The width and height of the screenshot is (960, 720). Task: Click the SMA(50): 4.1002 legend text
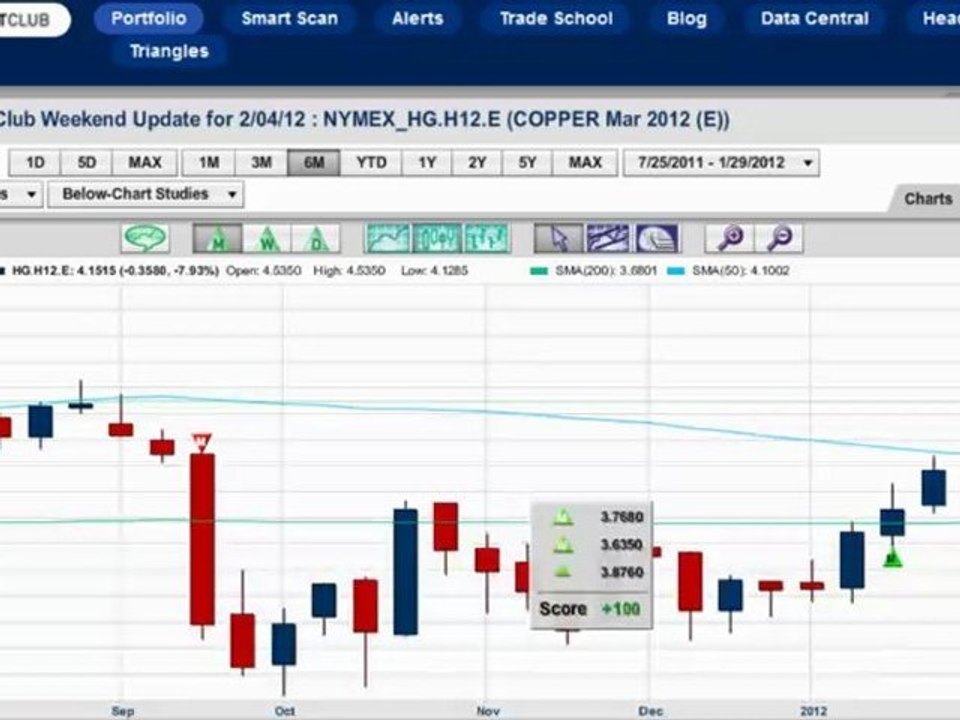click(x=740, y=271)
